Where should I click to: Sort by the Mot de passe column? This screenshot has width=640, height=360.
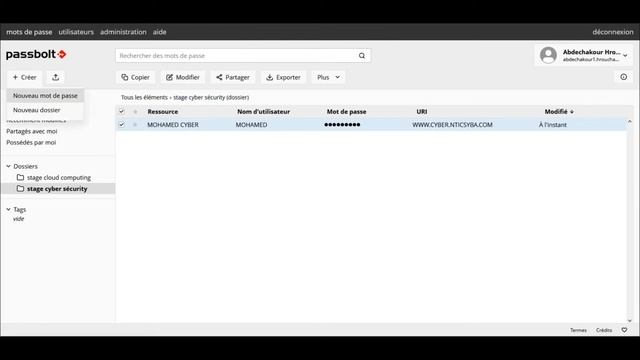(x=347, y=111)
